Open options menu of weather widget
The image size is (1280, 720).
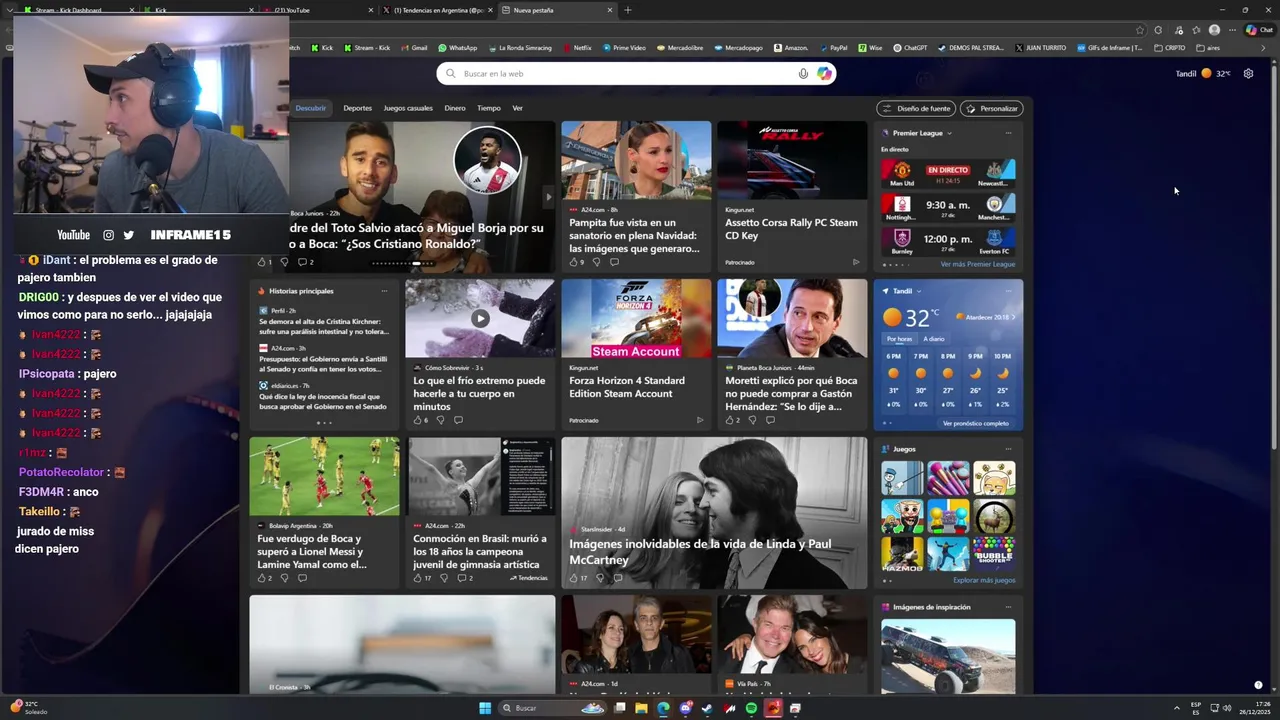(1008, 291)
